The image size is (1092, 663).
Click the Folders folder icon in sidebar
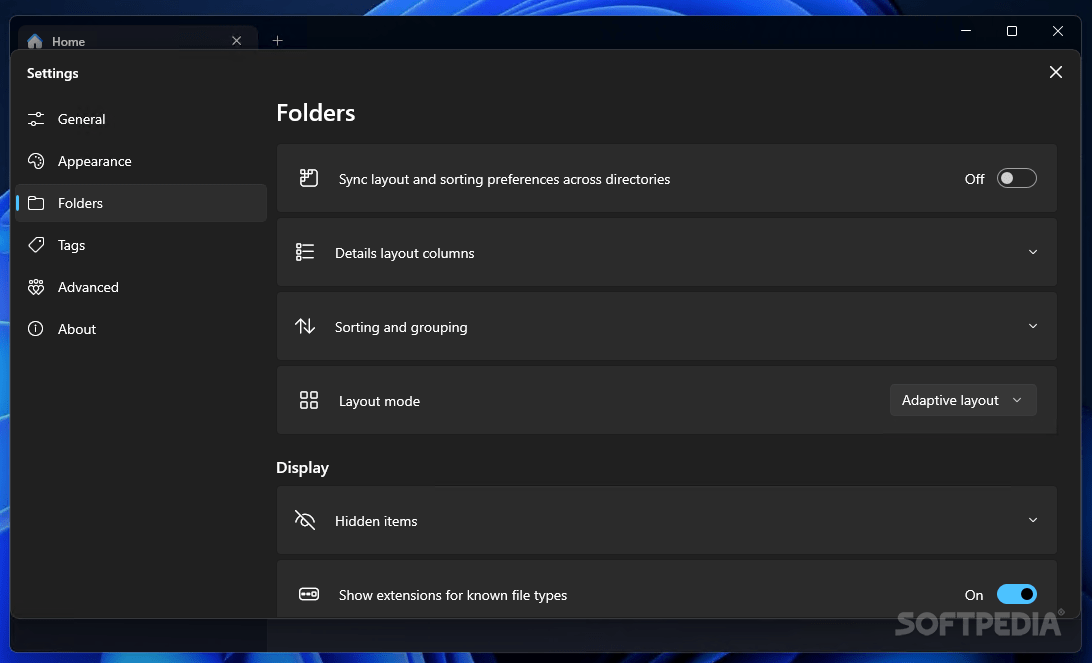(x=36, y=203)
